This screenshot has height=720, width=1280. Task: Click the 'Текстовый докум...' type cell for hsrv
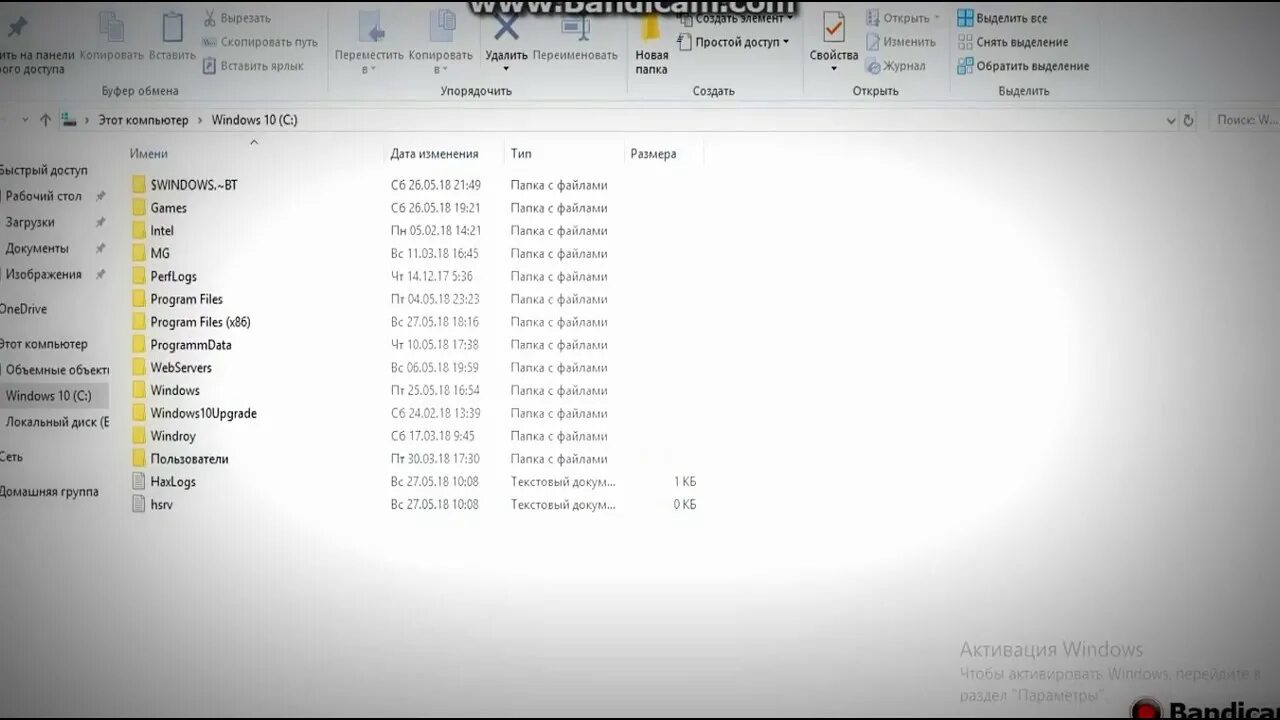coord(562,505)
